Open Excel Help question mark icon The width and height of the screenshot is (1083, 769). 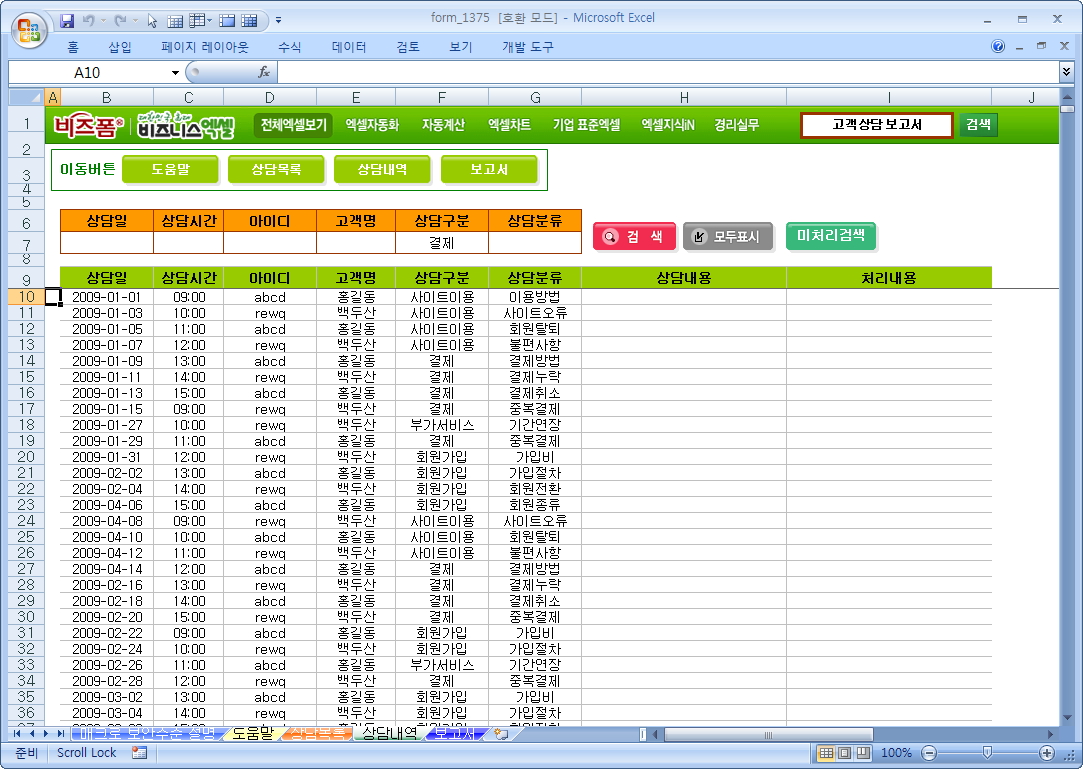click(x=998, y=46)
